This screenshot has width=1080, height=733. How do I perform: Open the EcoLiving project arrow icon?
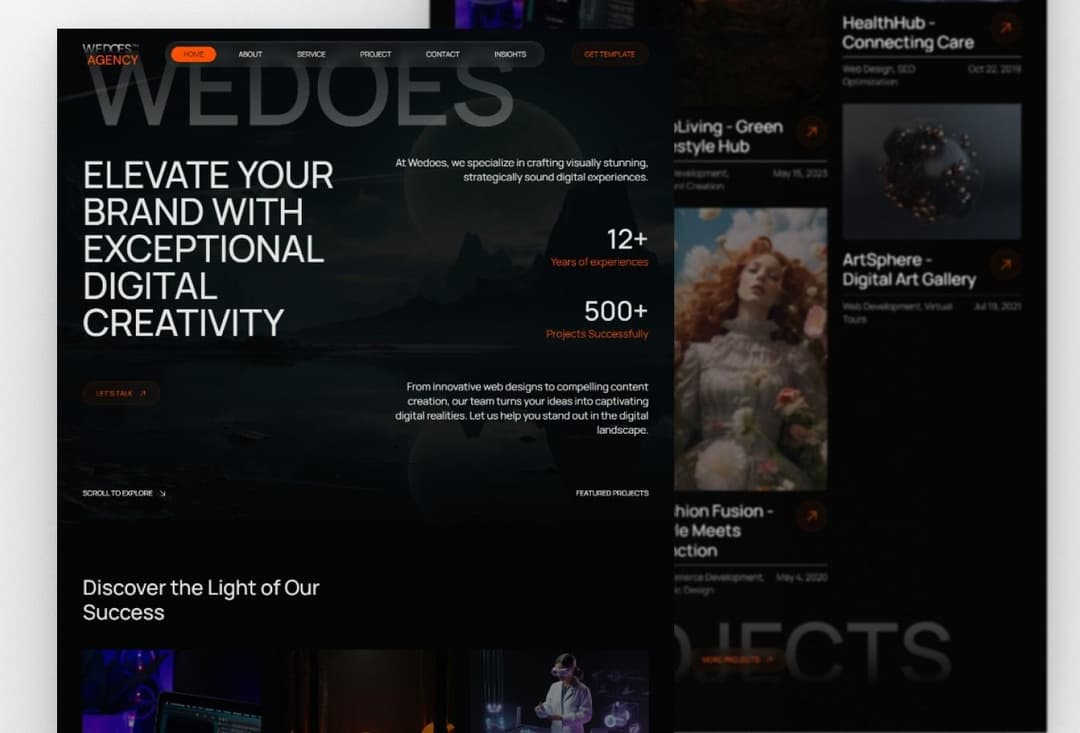point(811,132)
